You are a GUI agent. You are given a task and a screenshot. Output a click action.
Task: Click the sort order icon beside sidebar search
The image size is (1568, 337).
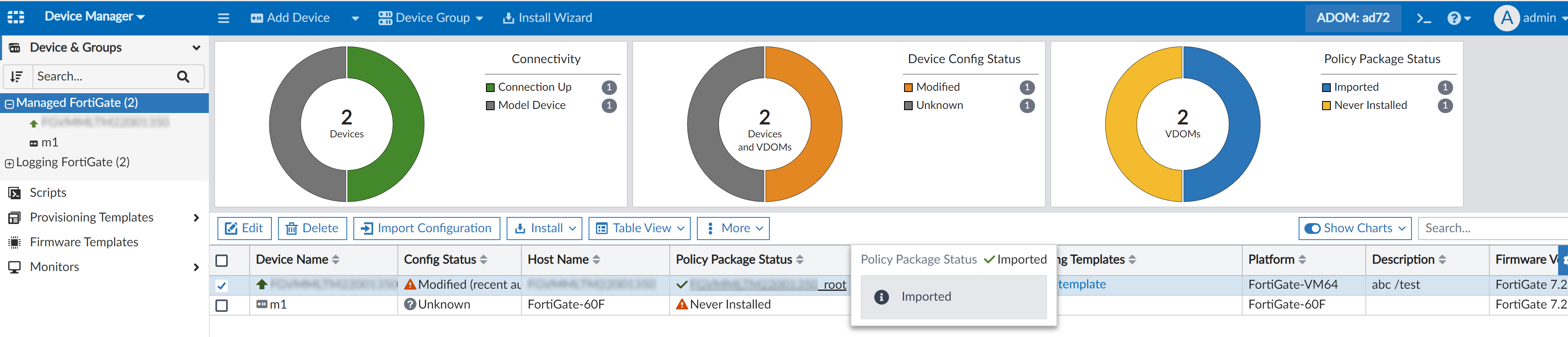click(x=17, y=77)
